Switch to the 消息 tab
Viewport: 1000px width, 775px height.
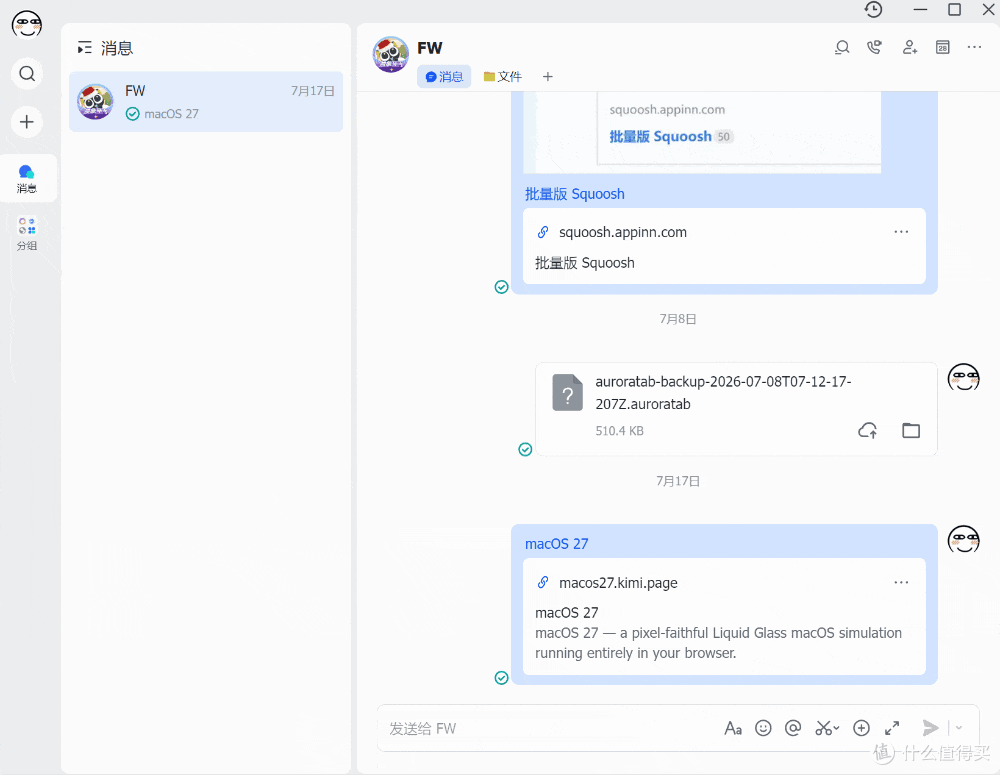point(444,77)
